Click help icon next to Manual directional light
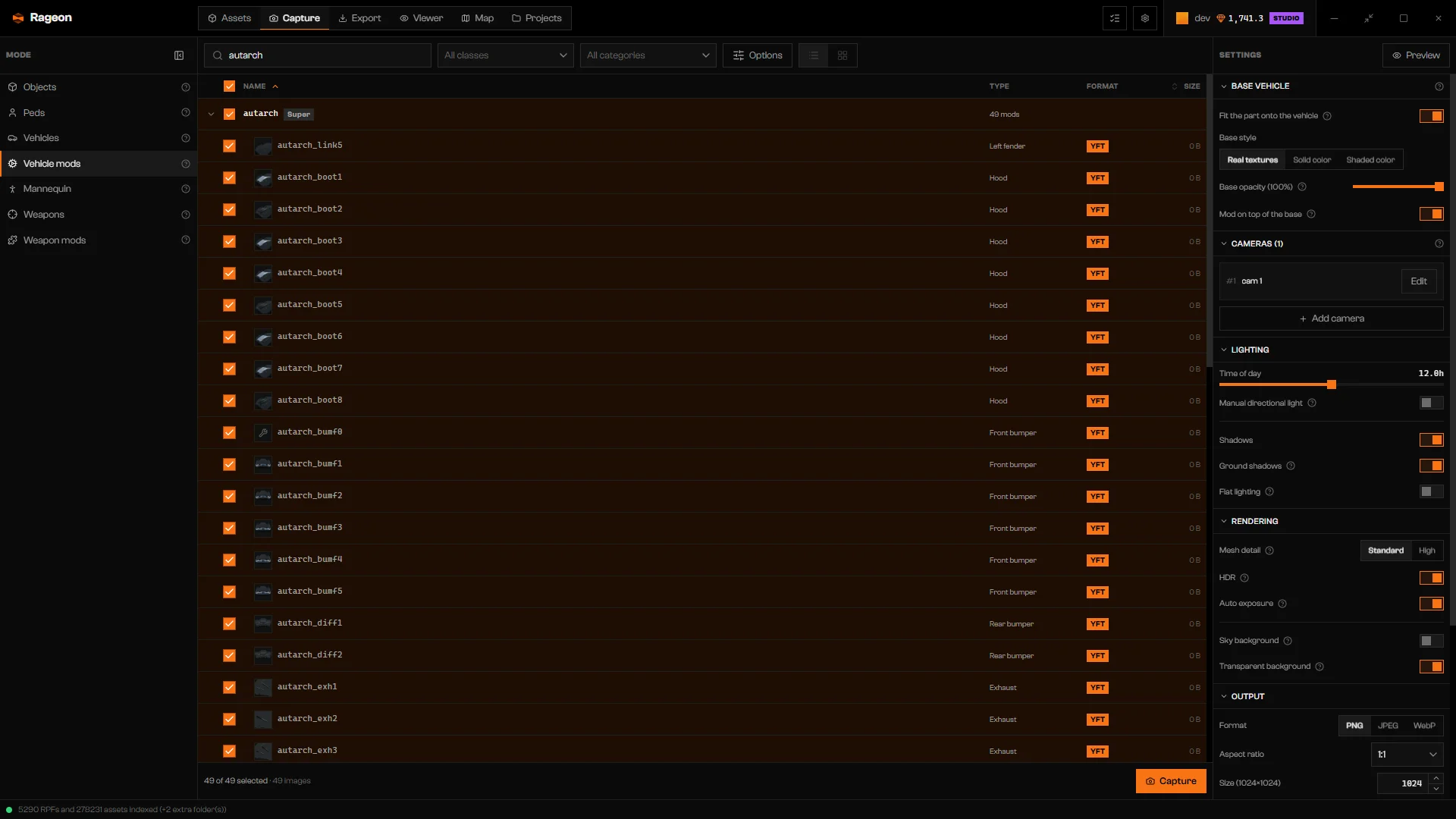Image resolution: width=1456 pixels, height=819 pixels. pos(1312,403)
